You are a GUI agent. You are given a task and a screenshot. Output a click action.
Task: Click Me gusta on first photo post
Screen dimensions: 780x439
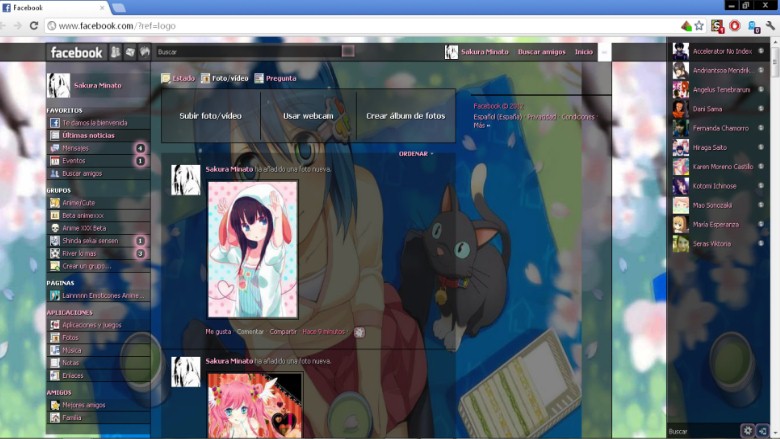coord(218,332)
